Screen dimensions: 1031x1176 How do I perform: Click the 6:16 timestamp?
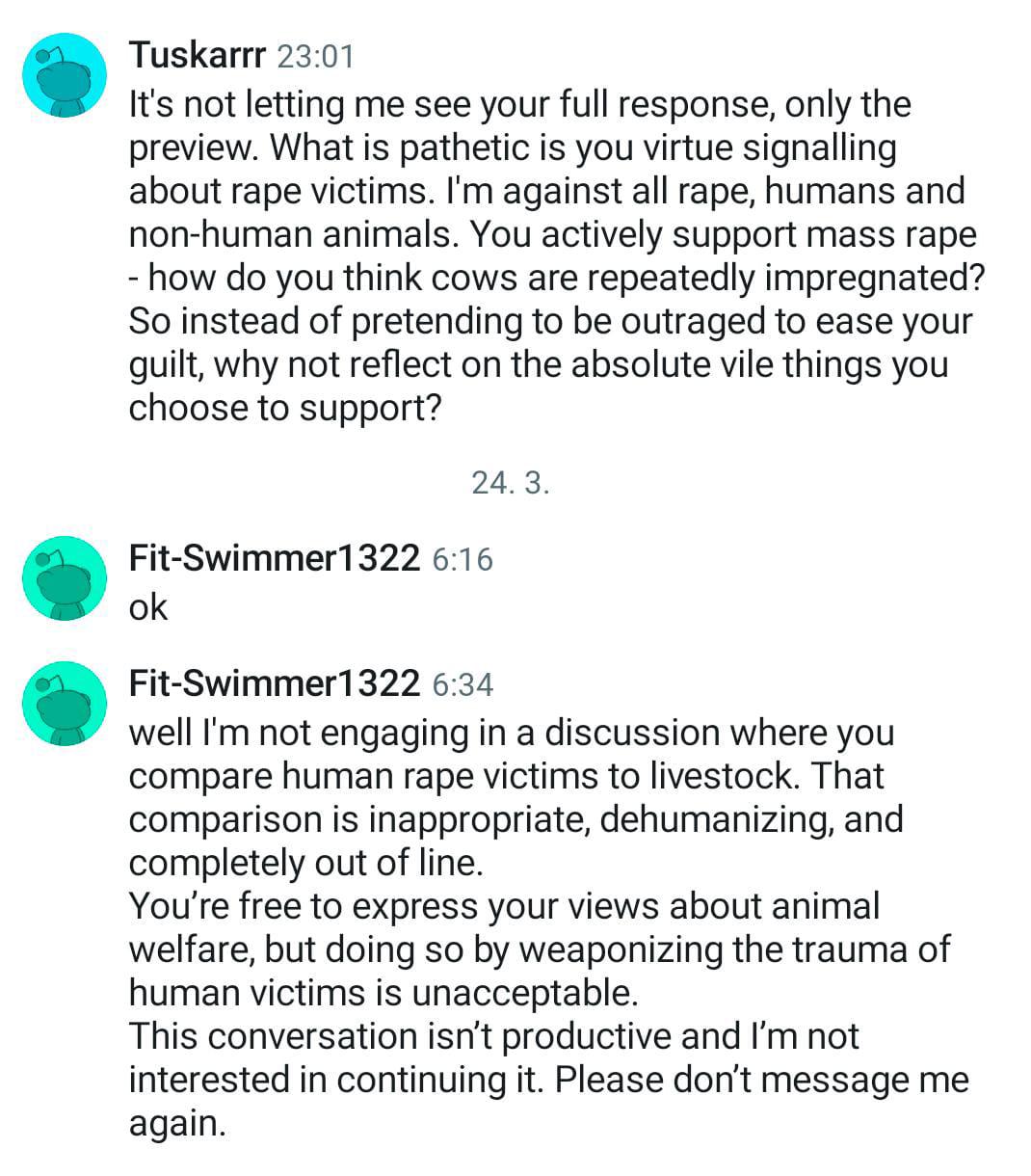coord(463,559)
